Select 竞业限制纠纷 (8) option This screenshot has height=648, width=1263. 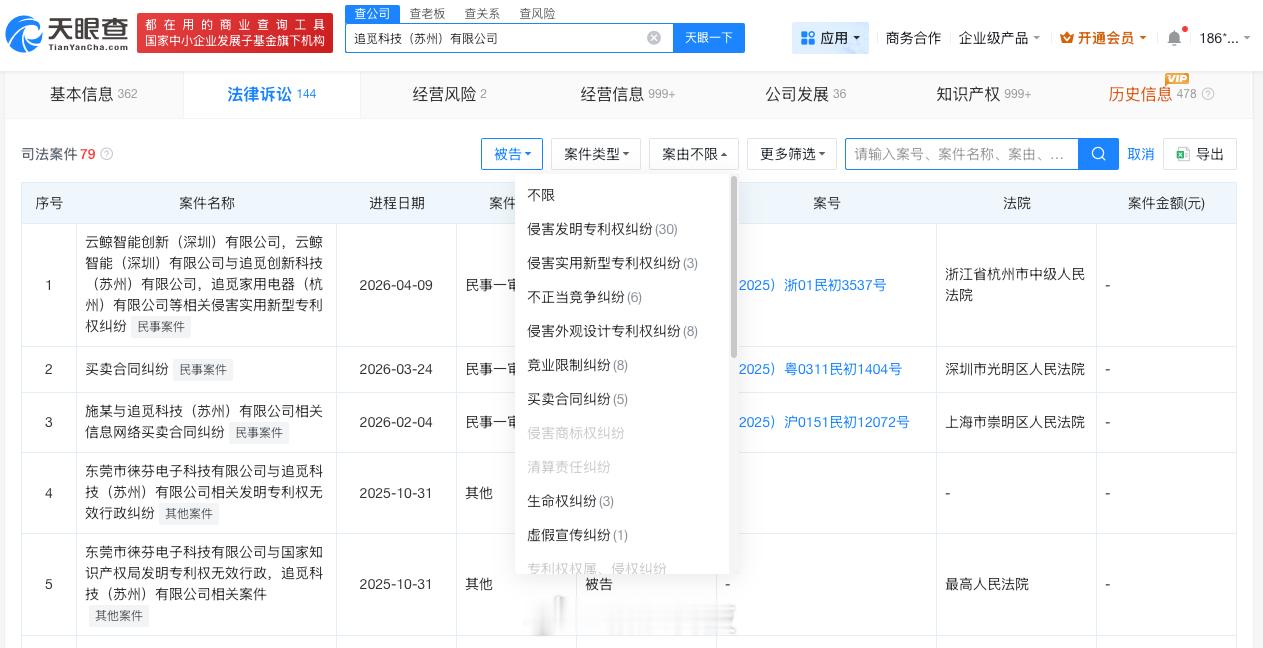[623, 365]
